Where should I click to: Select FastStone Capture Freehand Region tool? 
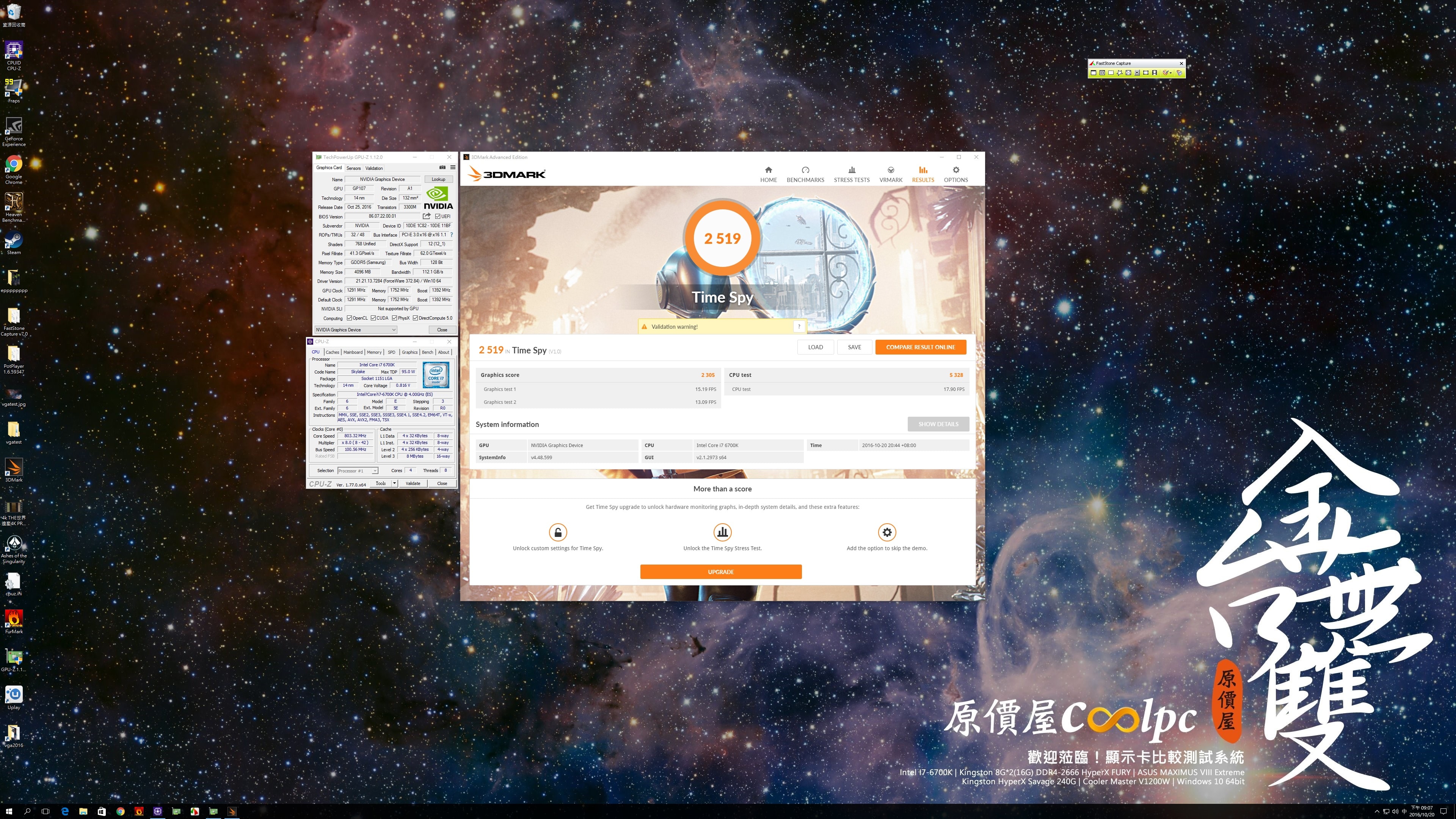click(1120, 73)
